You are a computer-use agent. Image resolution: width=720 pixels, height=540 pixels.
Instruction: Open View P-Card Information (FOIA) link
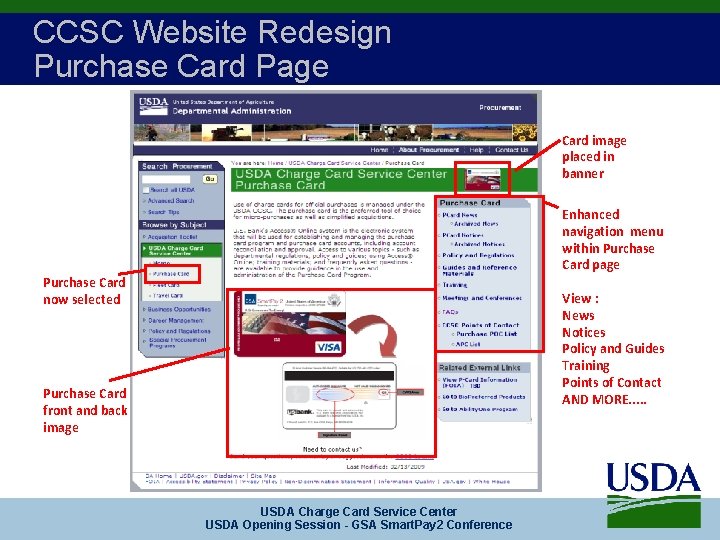click(479, 382)
